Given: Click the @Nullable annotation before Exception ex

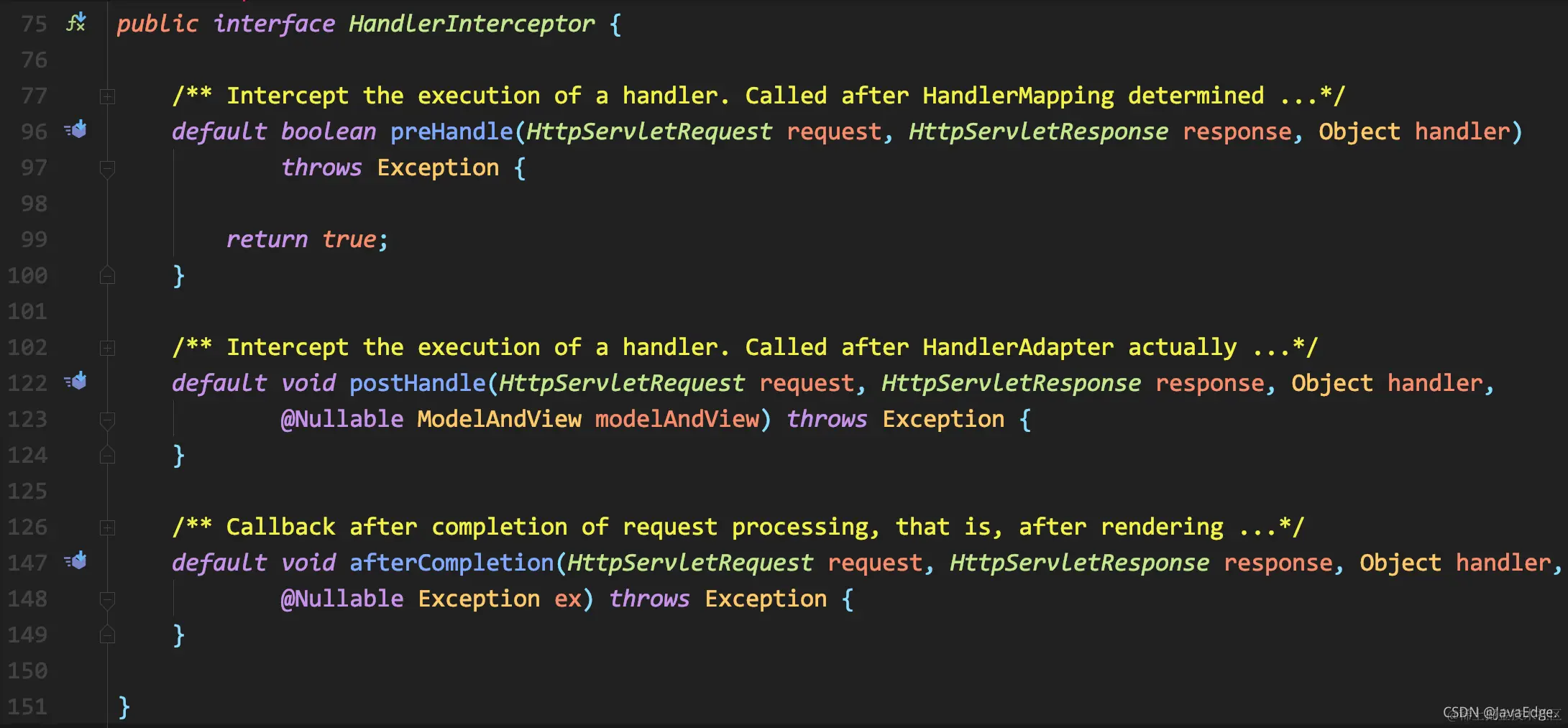Looking at the screenshot, I should (342, 599).
